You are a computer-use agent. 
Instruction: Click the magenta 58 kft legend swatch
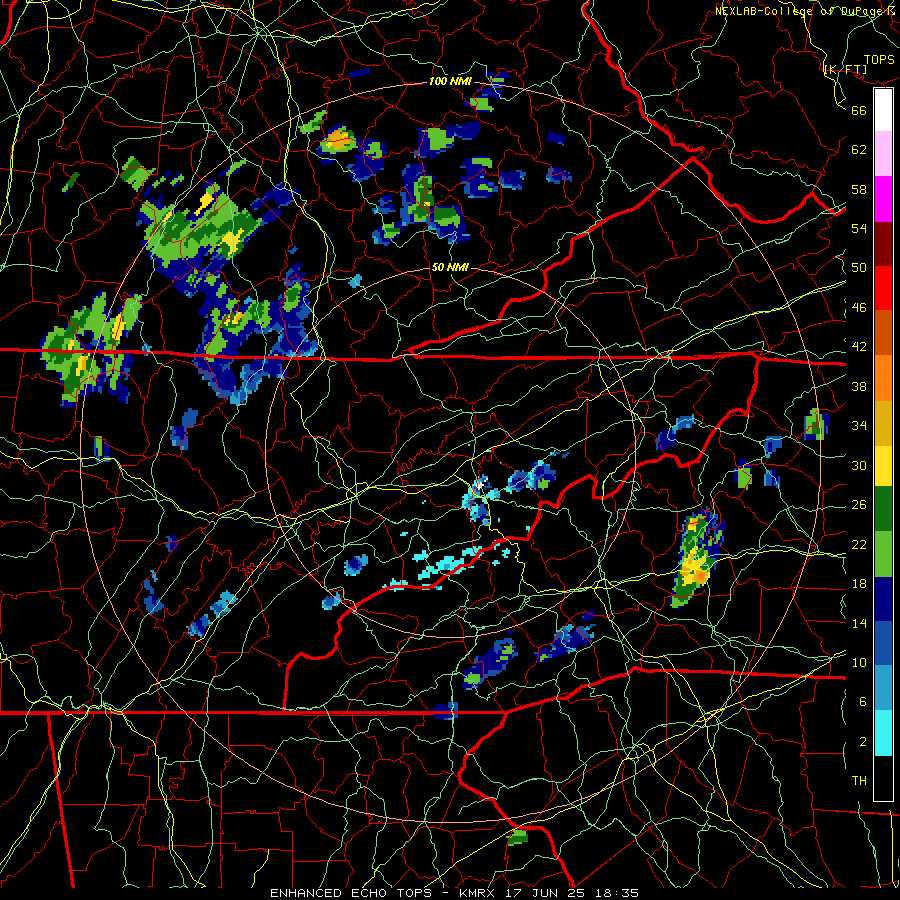[x=883, y=199]
